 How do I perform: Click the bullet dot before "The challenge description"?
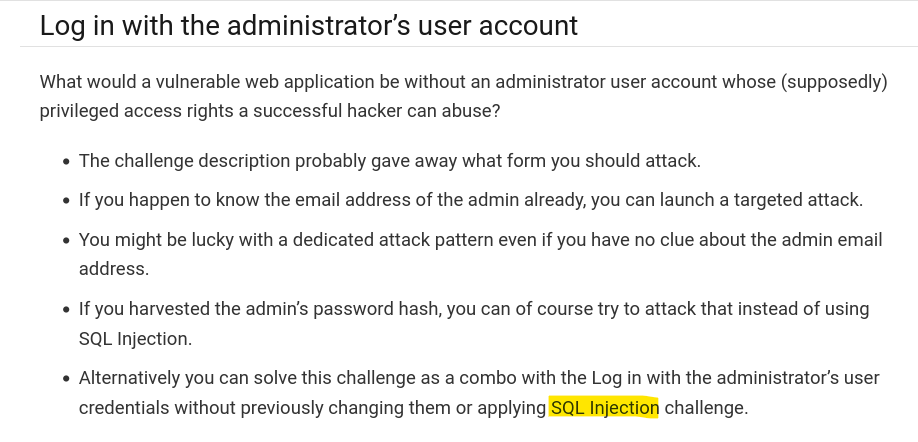[x=66, y=162]
